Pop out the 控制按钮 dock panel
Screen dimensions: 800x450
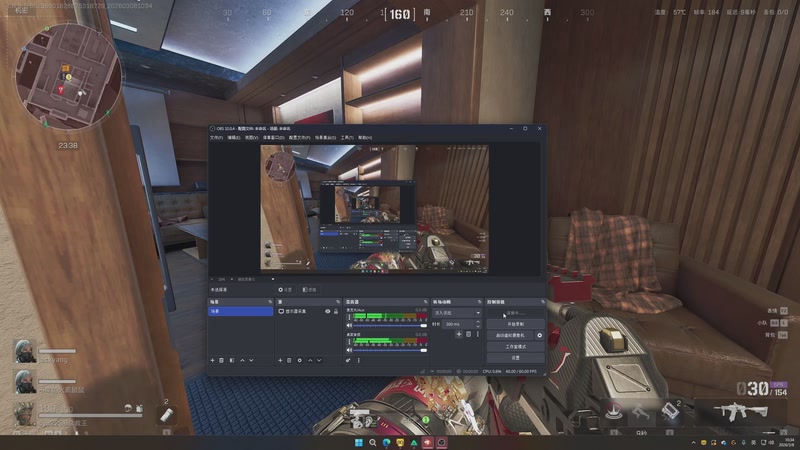pyautogui.click(x=542, y=302)
